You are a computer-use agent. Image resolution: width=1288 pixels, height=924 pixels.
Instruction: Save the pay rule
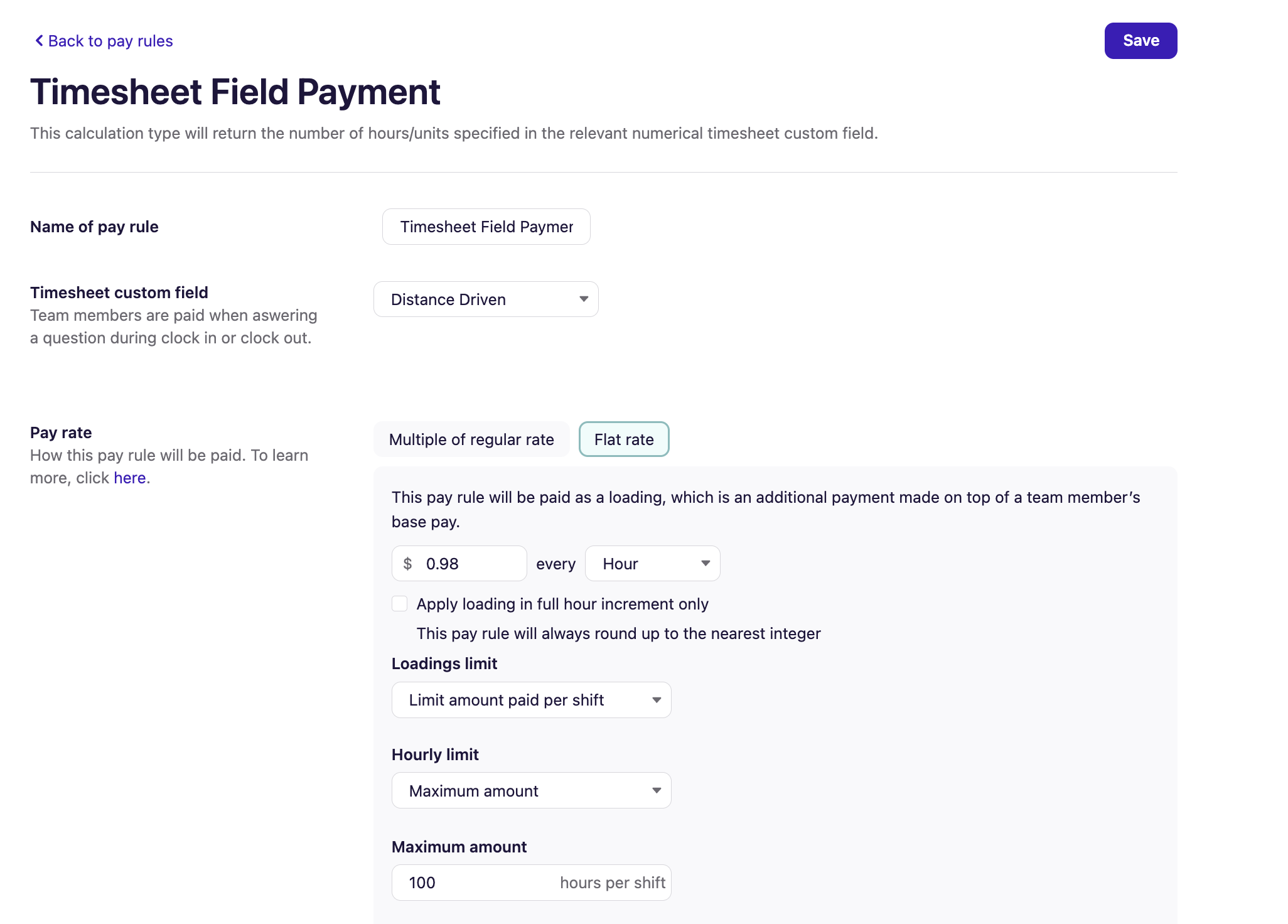[x=1140, y=41]
